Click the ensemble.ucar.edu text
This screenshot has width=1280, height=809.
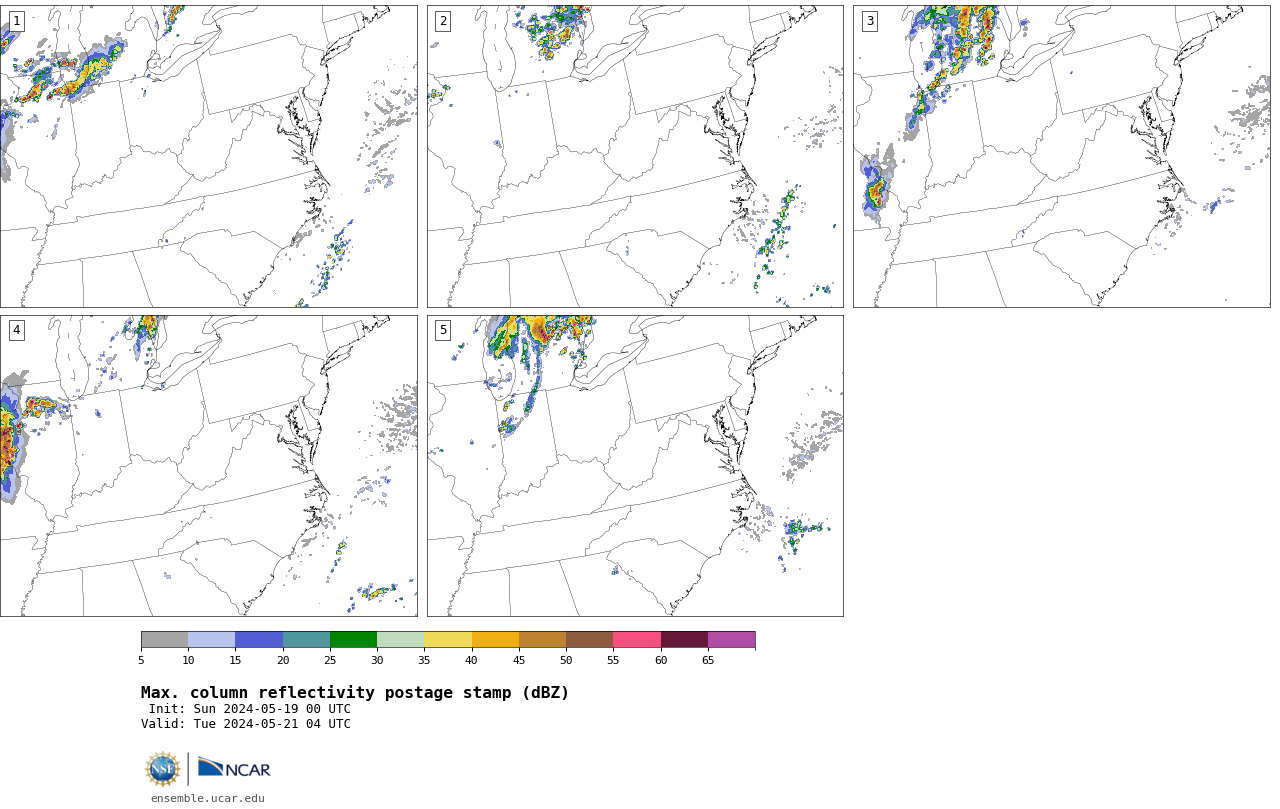[x=208, y=798]
